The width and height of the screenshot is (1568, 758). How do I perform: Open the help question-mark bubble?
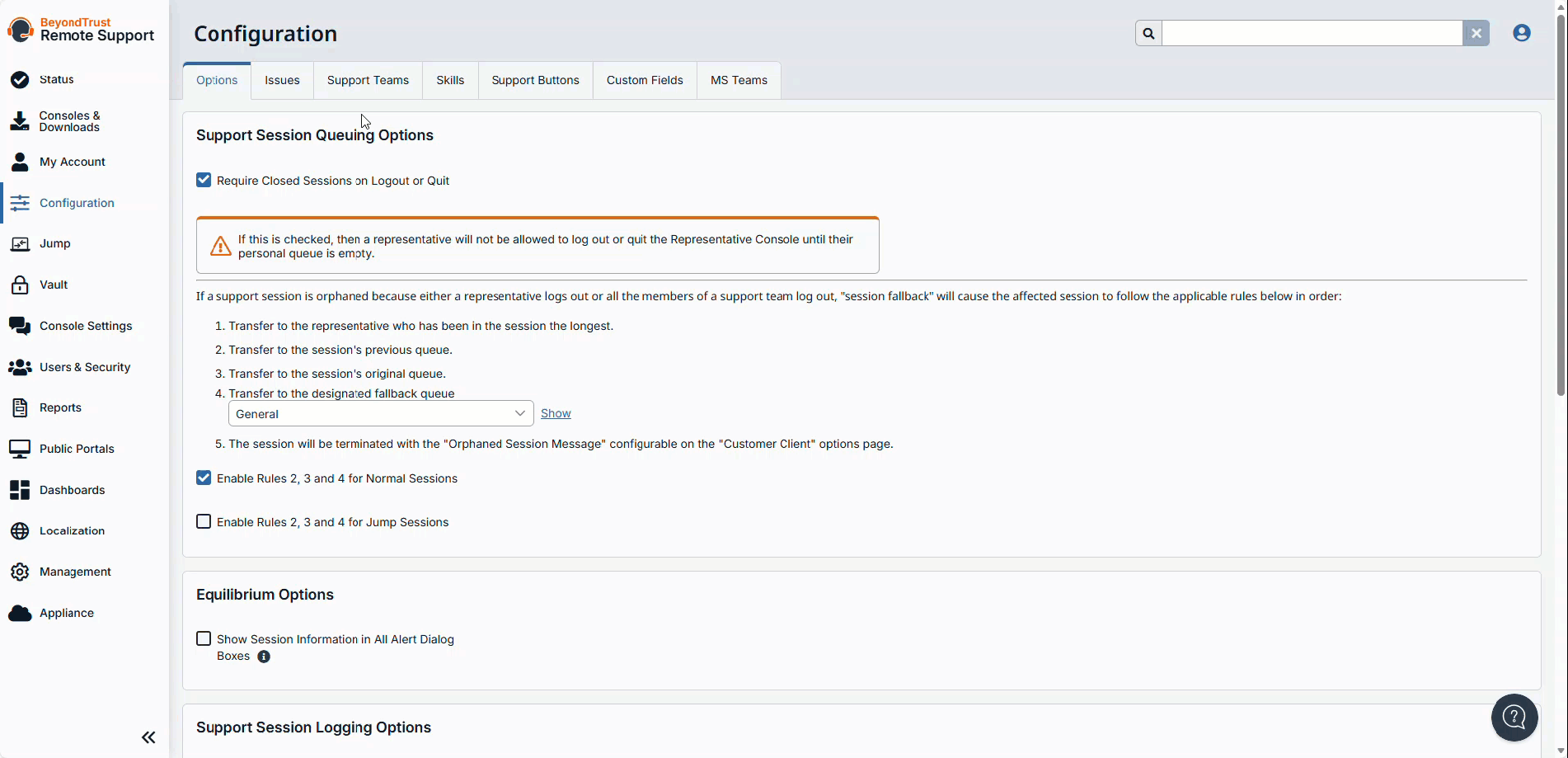click(1514, 718)
